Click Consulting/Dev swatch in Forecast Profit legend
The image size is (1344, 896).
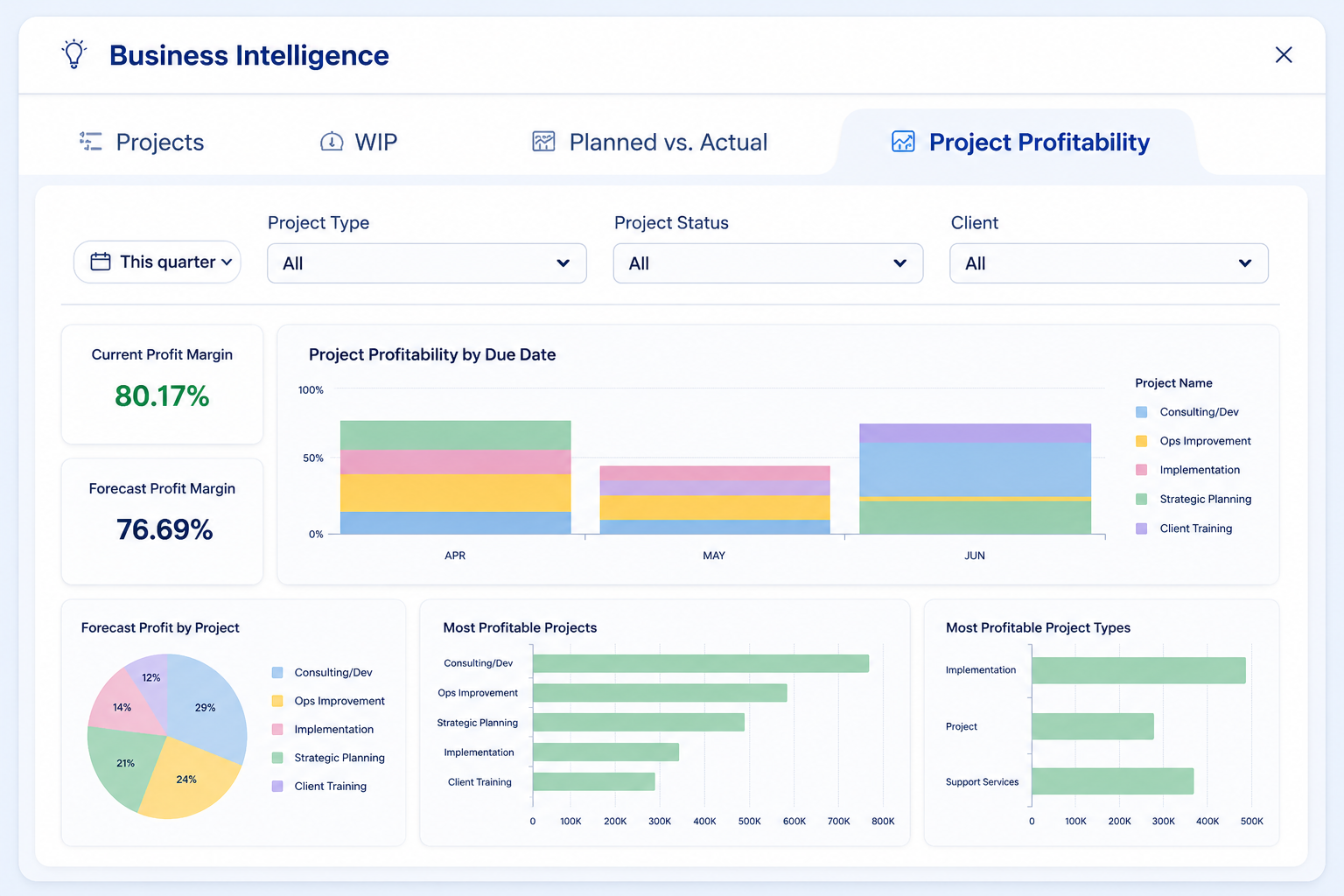click(277, 673)
